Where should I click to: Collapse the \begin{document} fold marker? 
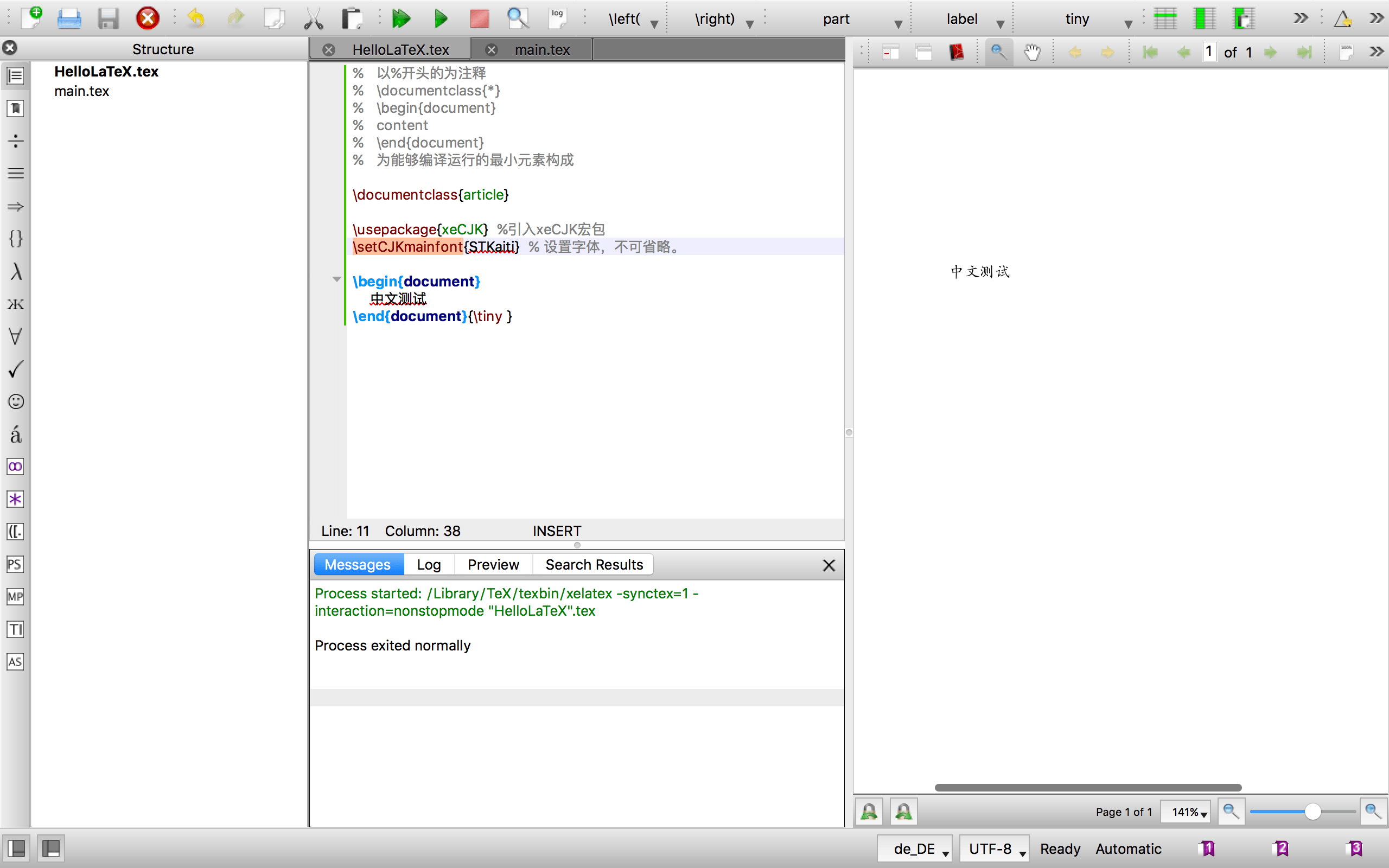coord(337,279)
